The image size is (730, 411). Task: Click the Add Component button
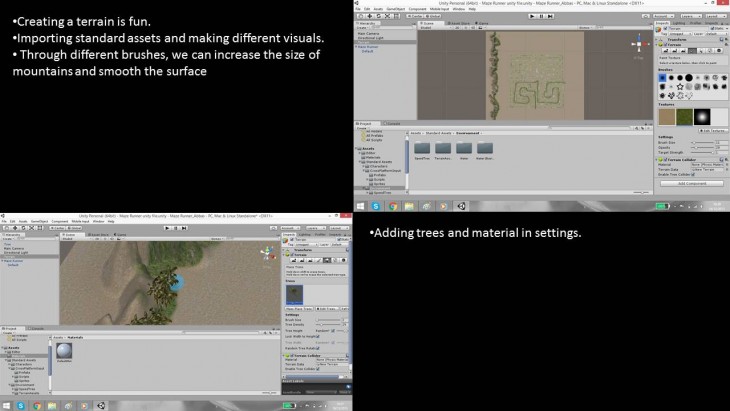(x=692, y=183)
